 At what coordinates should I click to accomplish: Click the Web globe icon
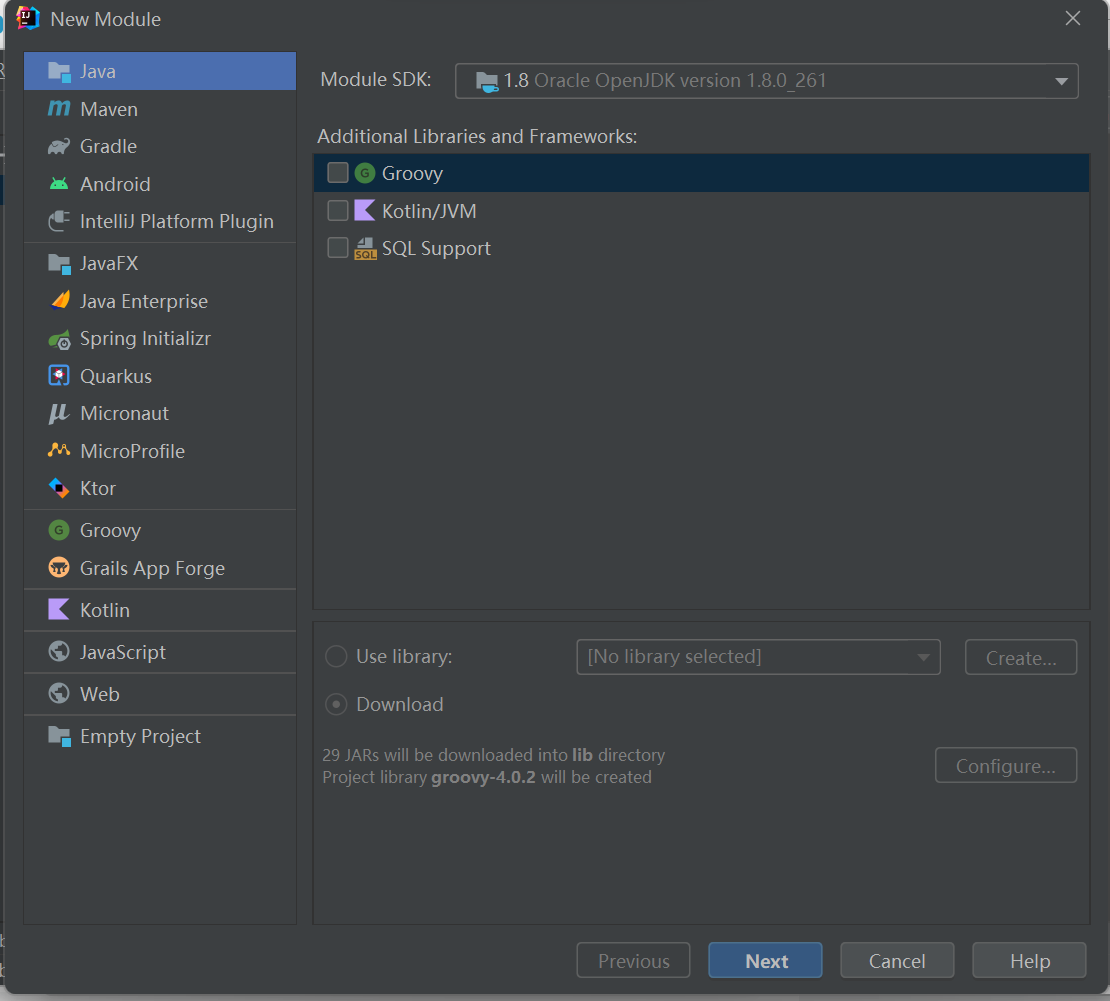(59, 693)
